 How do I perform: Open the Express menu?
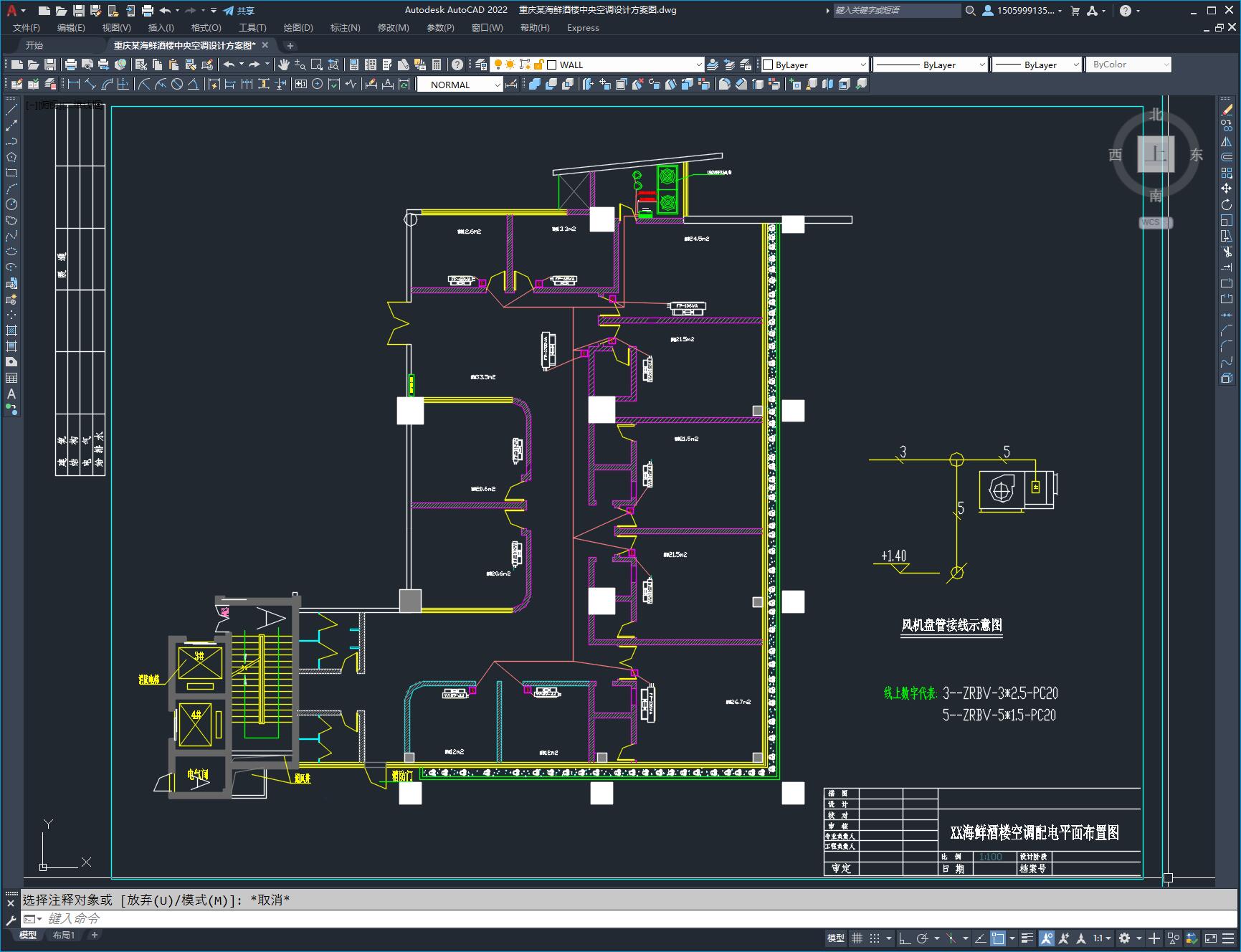point(583,27)
